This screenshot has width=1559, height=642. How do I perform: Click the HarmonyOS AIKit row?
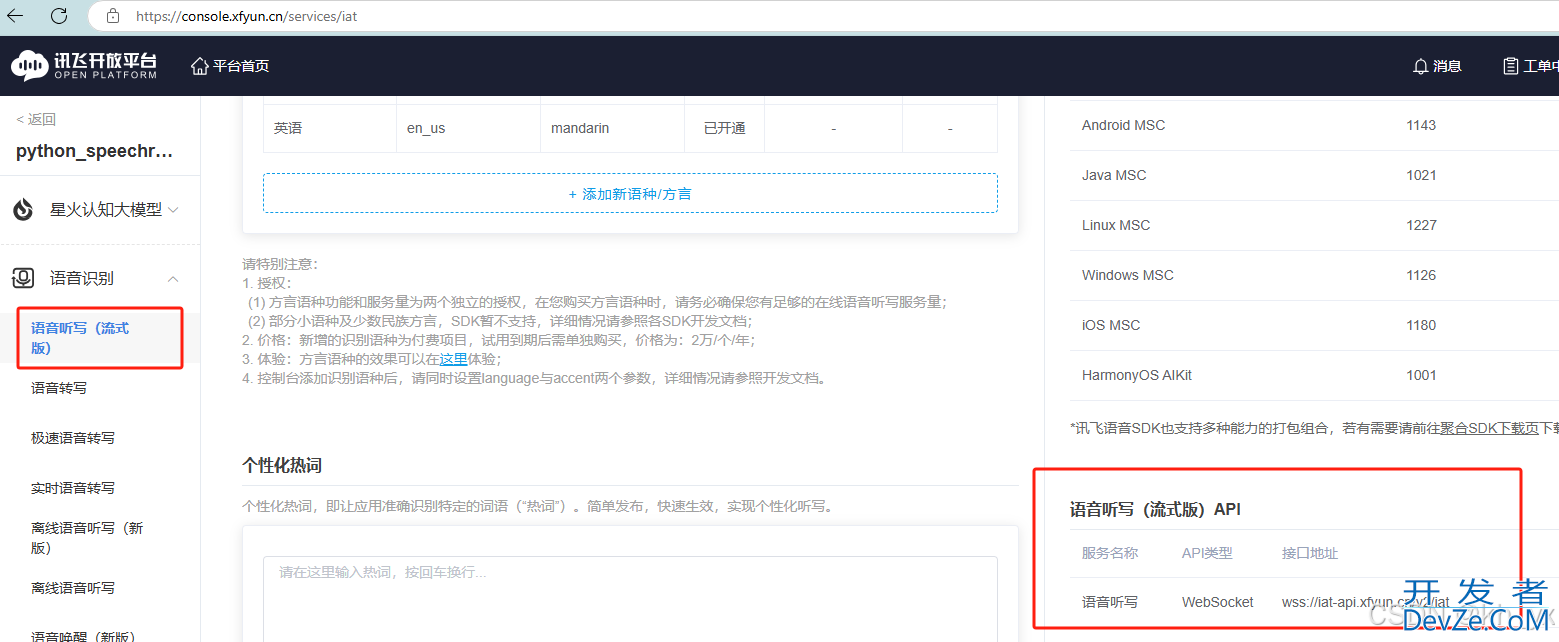tap(1314, 375)
